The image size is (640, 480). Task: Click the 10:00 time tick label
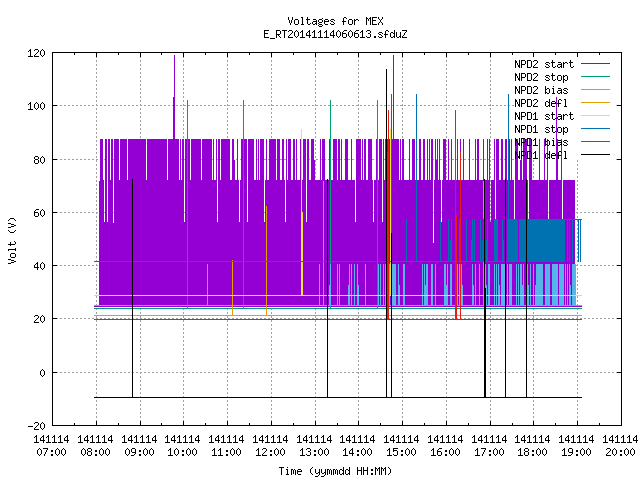click(x=182, y=452)
